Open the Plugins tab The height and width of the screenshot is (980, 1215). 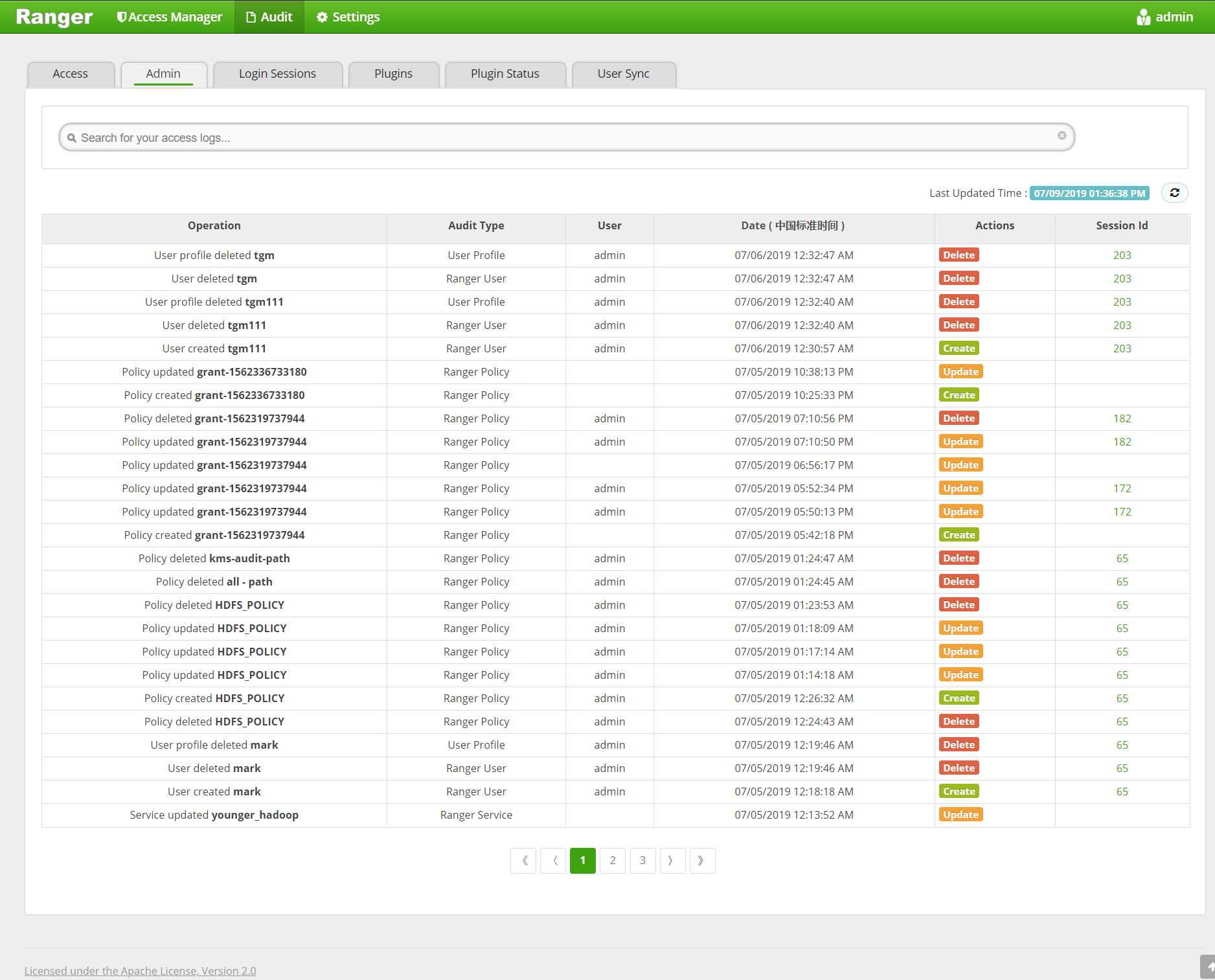393,74
